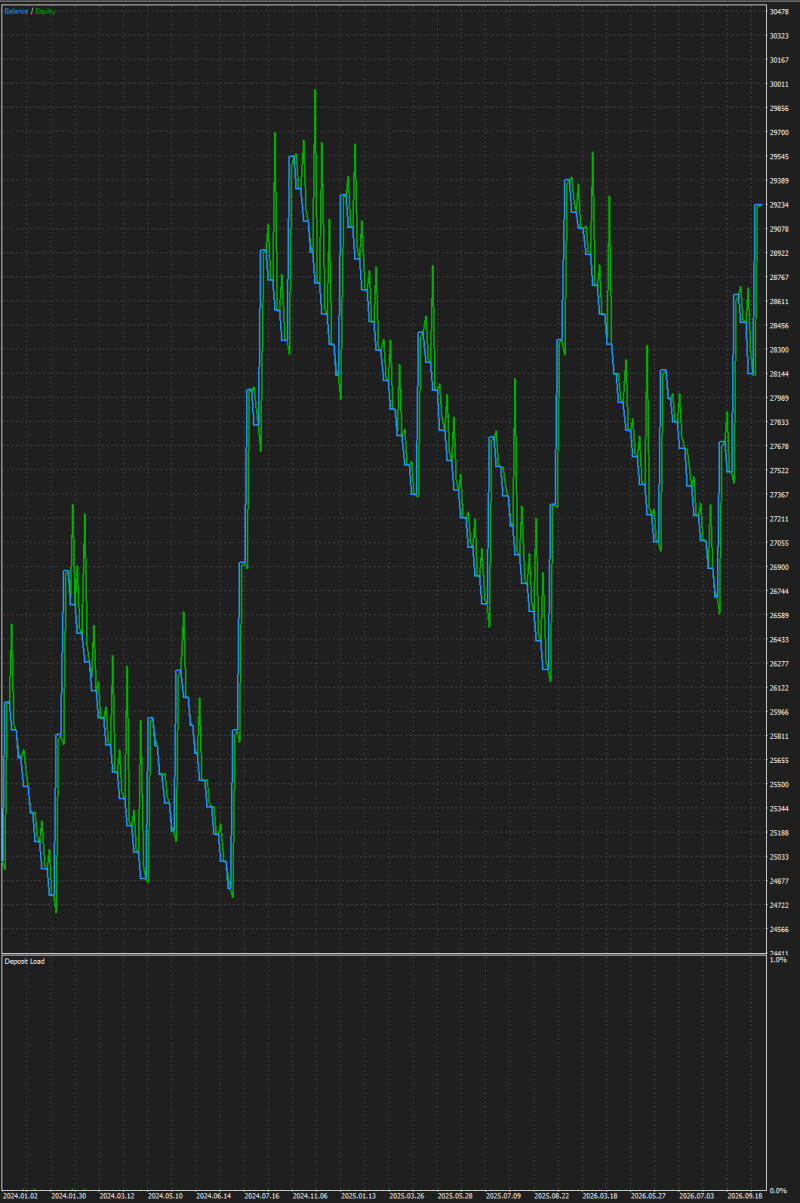Click the 24411 value on price axis

[780, 954]
